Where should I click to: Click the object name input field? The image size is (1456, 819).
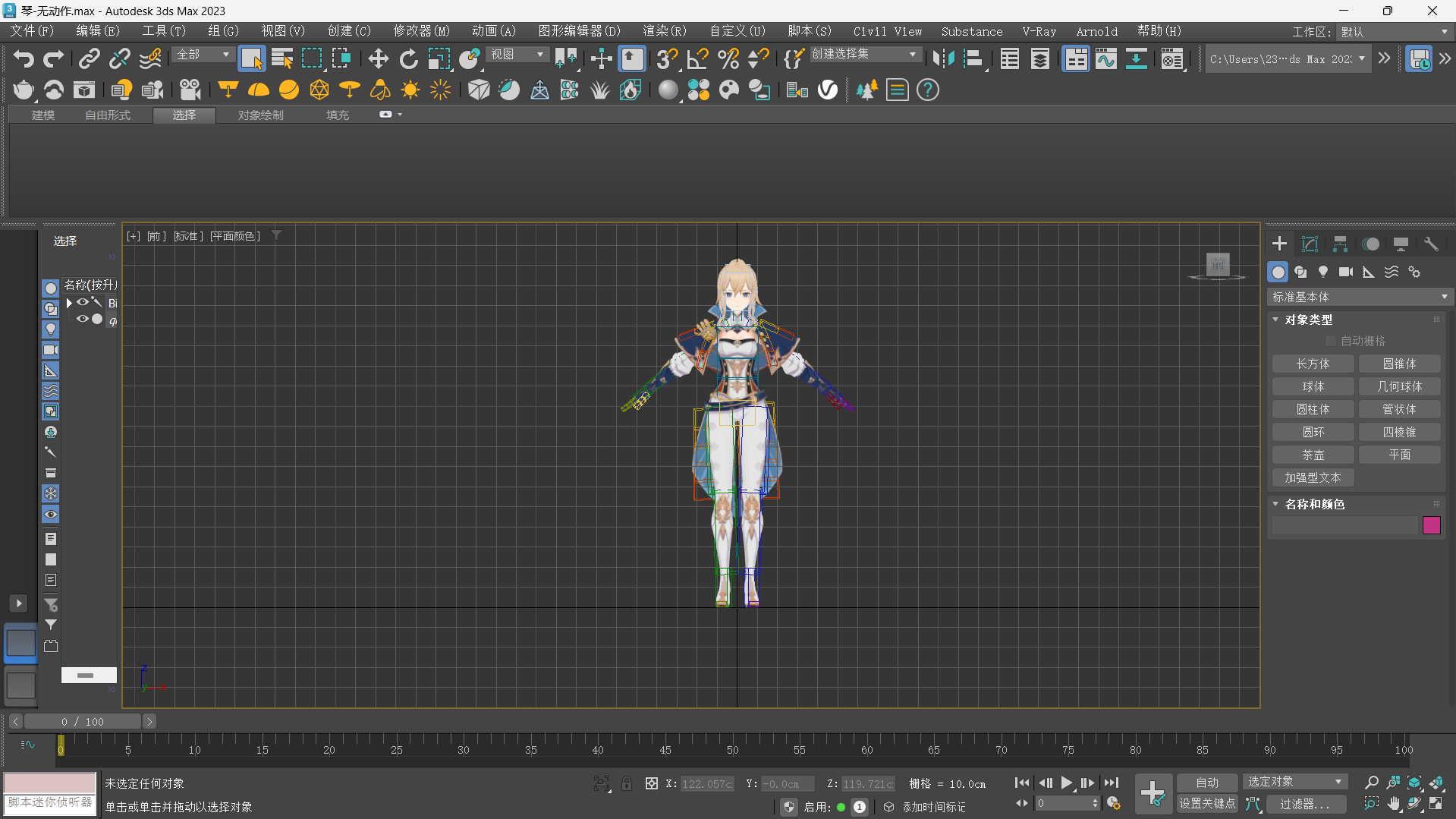click(x=1344, y=525)
